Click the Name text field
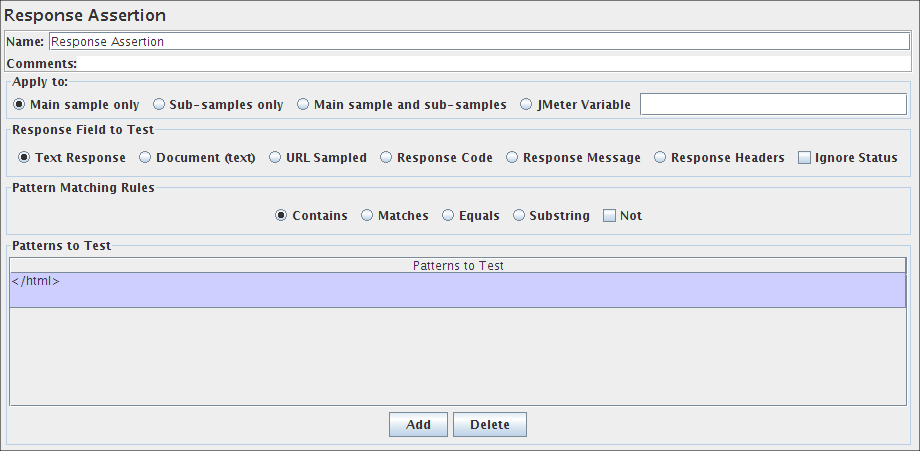 (478, 42)
